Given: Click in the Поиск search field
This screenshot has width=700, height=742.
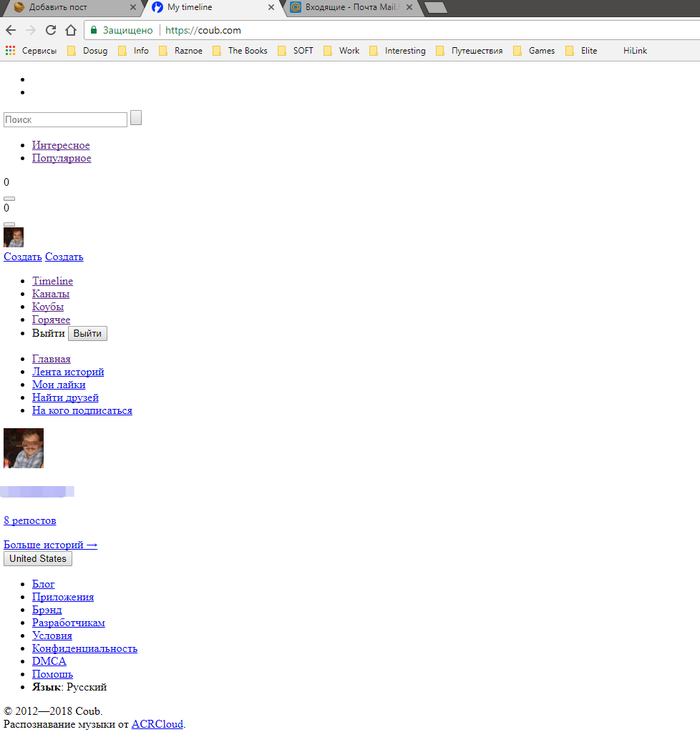Looking at the screenshot, I should (x=66, y=120).
